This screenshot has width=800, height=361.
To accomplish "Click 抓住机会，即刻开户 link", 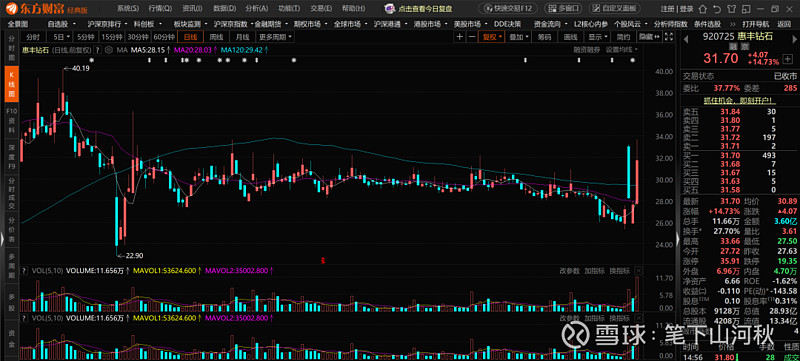I will 740,100.
